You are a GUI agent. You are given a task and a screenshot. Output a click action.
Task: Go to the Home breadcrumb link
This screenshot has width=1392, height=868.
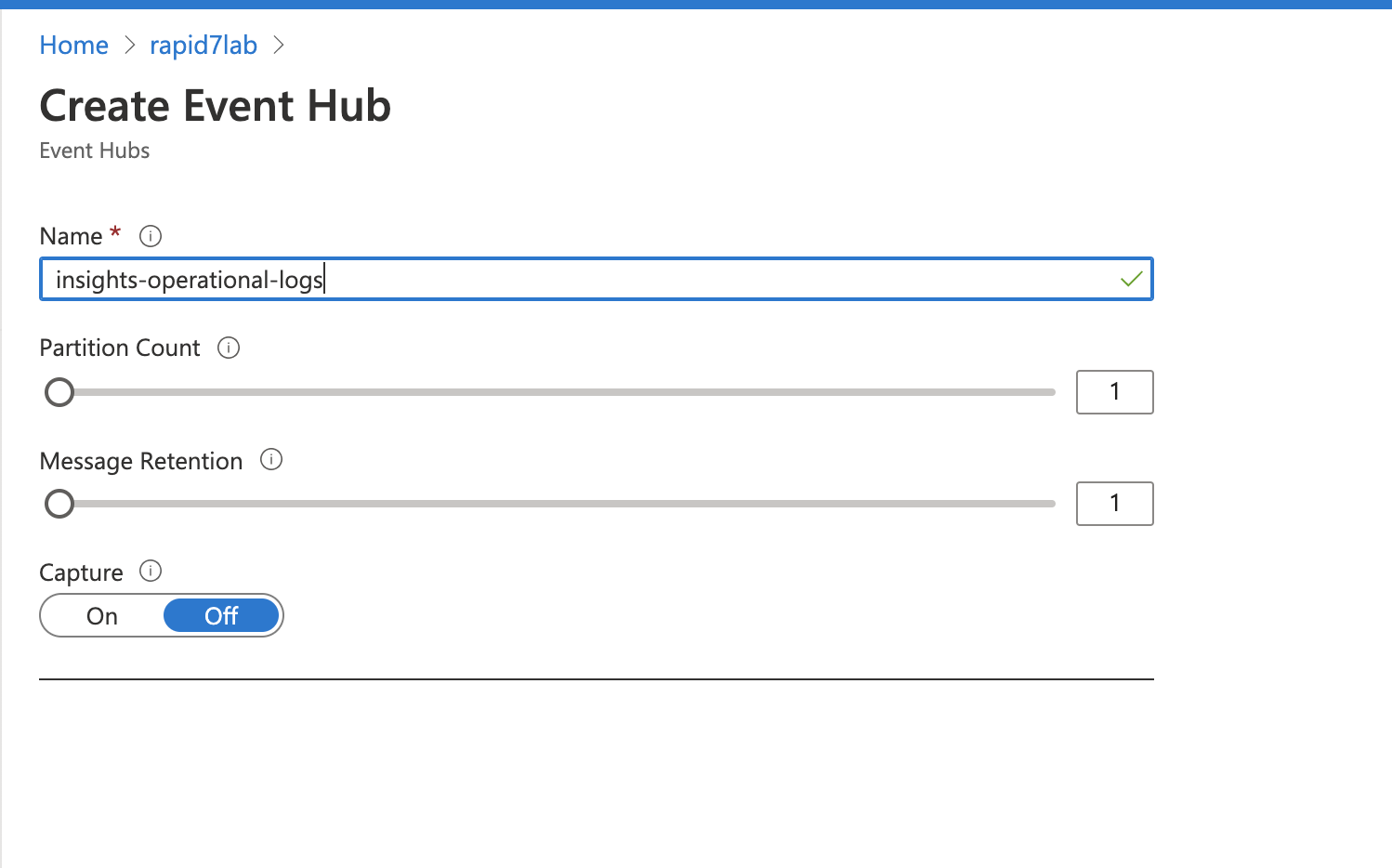point(74,45)
